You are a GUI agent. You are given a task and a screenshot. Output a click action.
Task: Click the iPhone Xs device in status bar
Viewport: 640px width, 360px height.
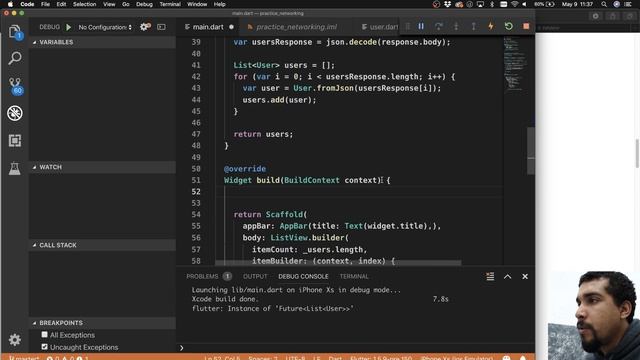(456, 358)
